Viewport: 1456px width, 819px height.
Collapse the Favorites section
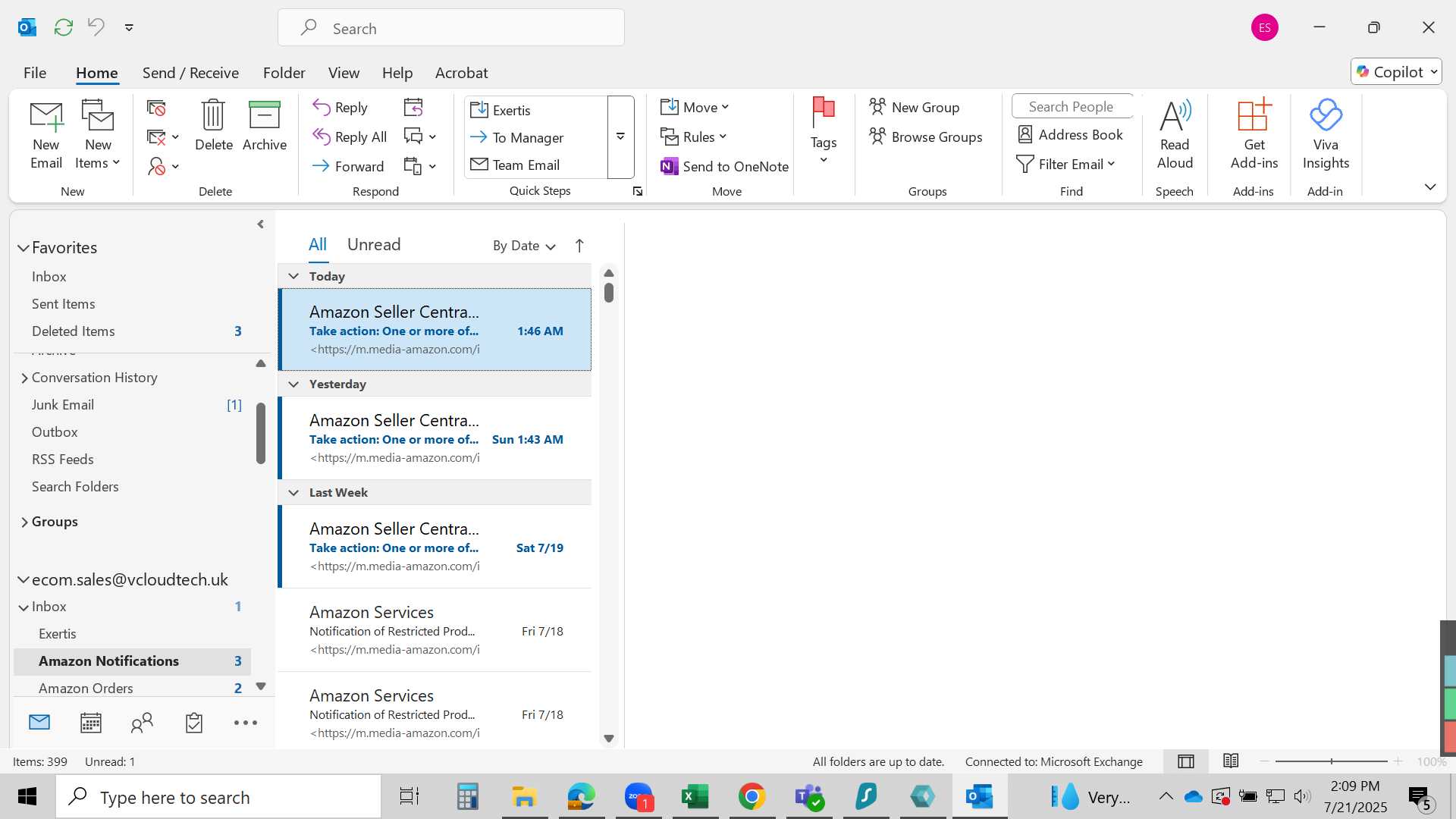pos(24,248)
